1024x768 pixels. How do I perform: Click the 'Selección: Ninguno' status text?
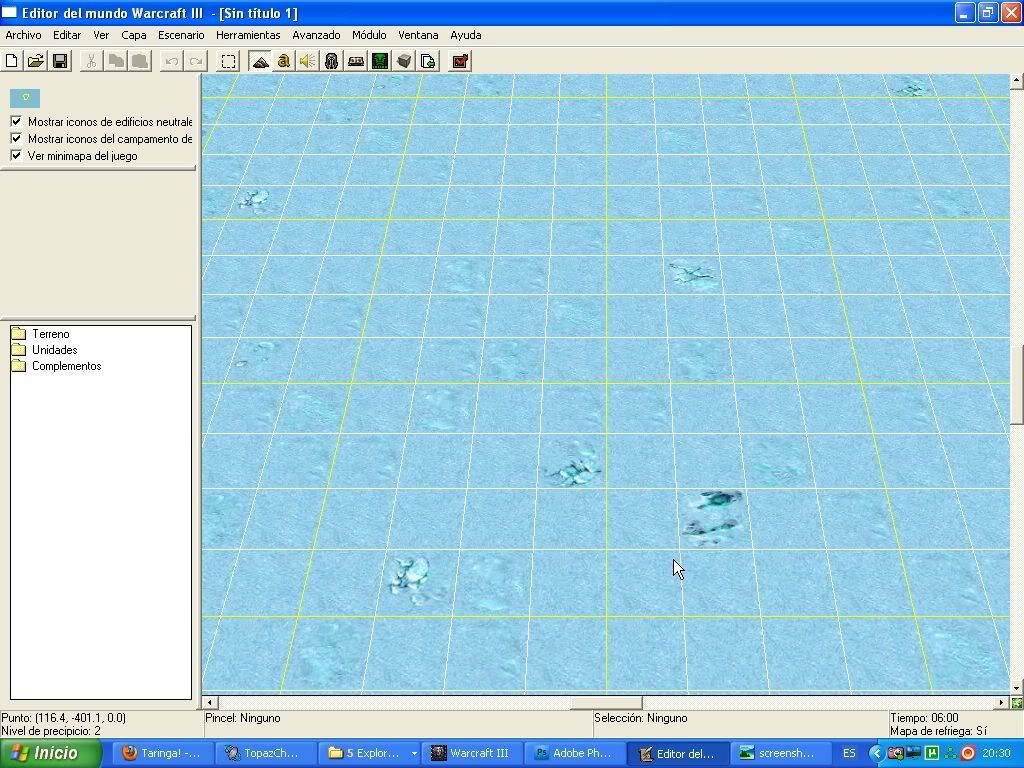(641, 718)
